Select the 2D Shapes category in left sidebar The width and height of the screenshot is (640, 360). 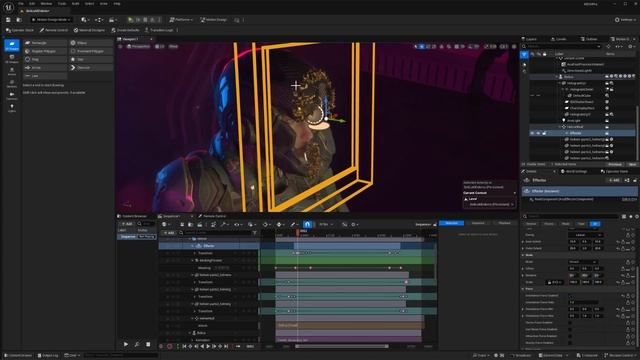[12, 45]
